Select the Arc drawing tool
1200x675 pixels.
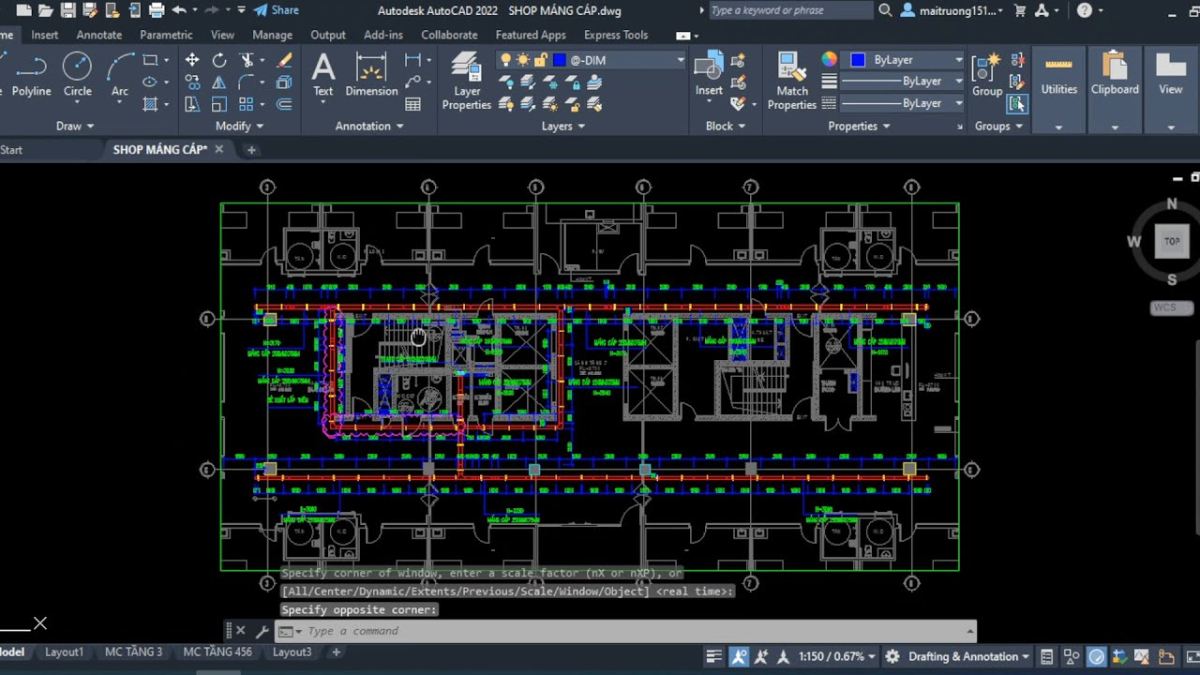(x=120, y=75)
